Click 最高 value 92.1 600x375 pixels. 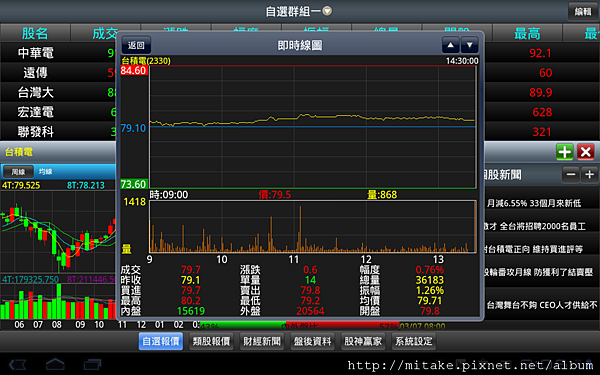click(x=540, y=53)
